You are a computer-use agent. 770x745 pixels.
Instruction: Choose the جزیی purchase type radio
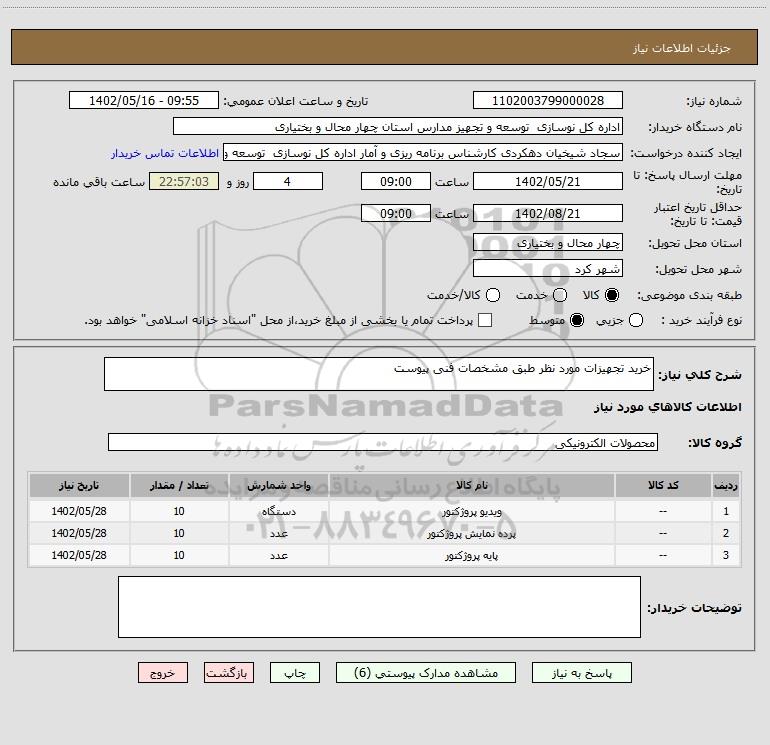coord(636,321)
